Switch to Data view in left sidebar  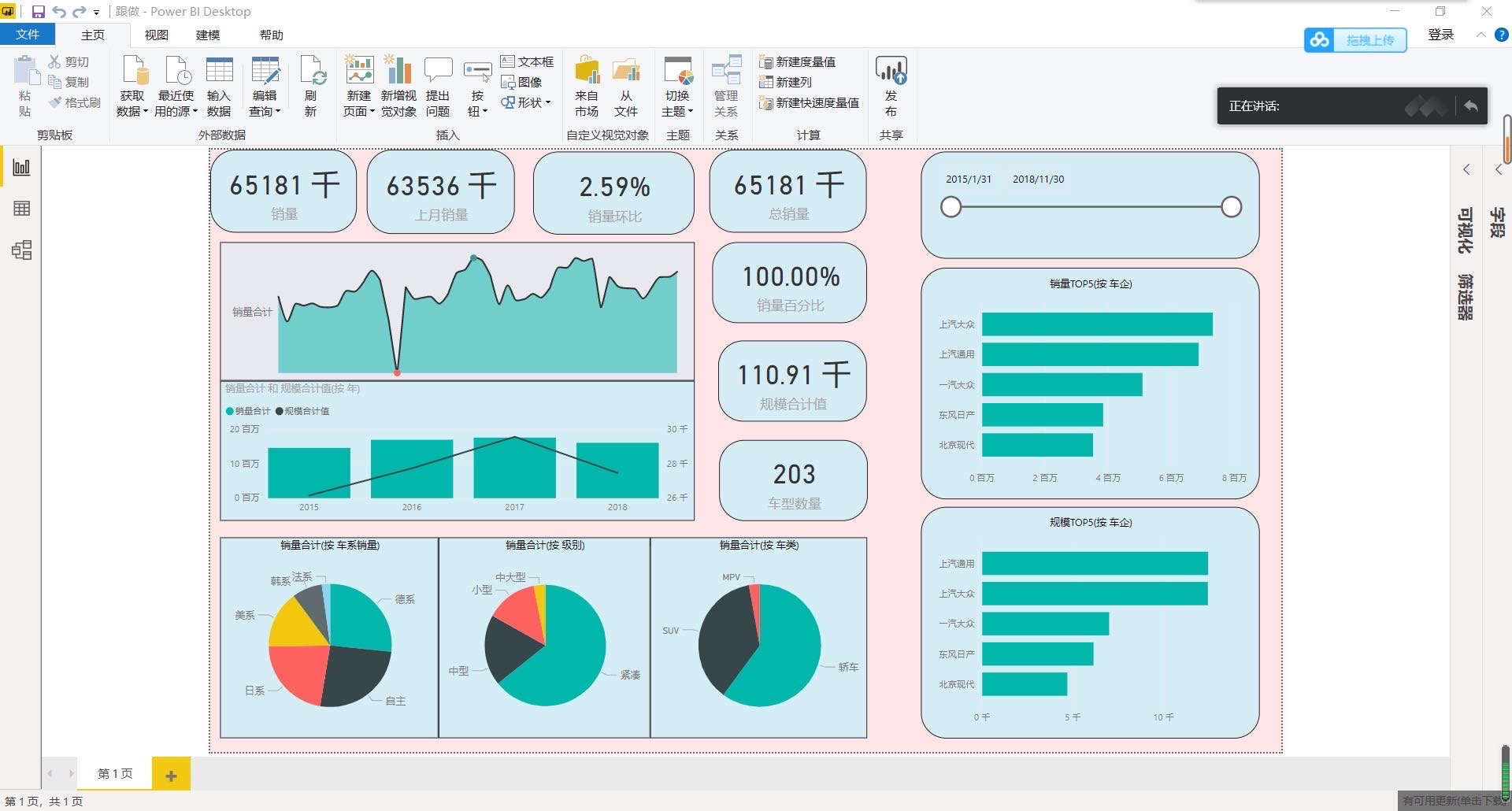click(21, 209)
